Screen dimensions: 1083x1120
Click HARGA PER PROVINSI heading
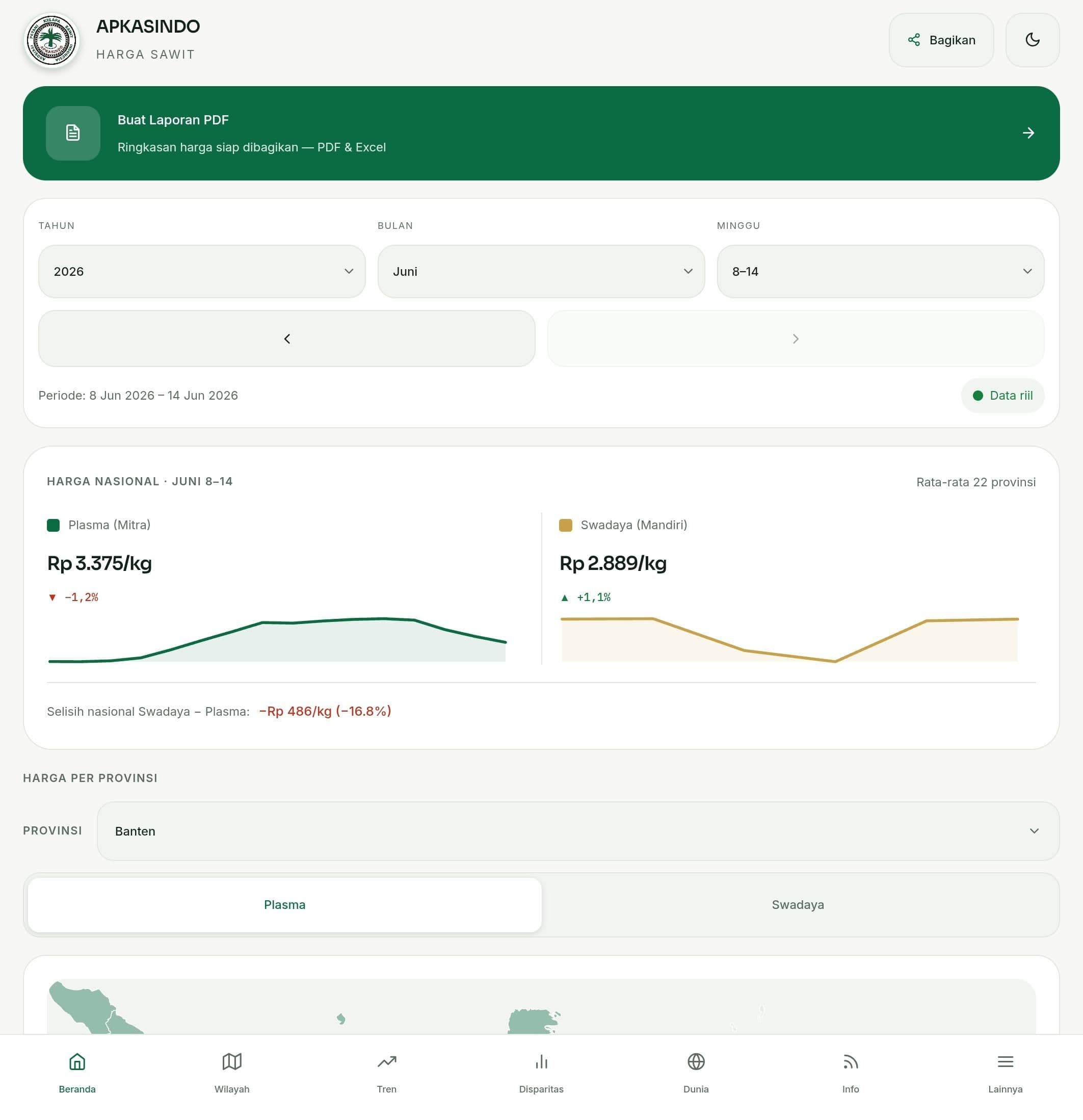pos(90,778)
